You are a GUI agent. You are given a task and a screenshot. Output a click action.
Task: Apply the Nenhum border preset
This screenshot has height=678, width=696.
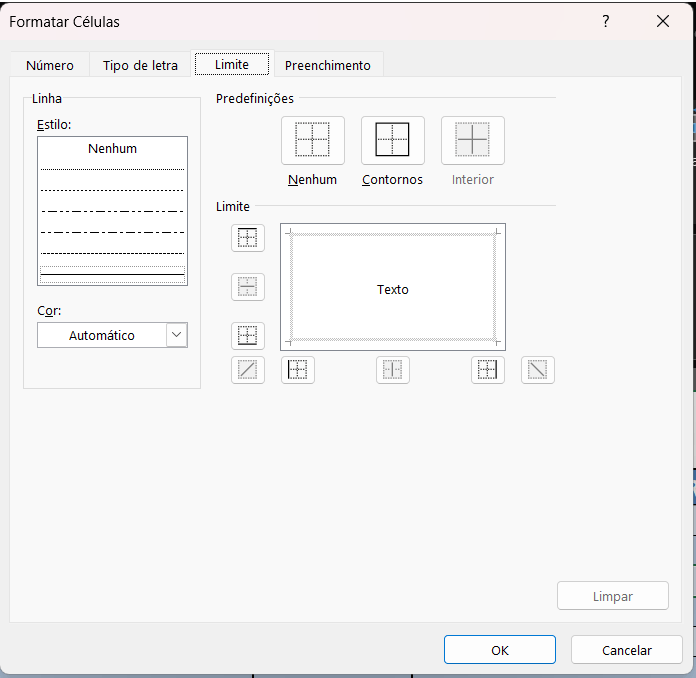pos(312,140)
